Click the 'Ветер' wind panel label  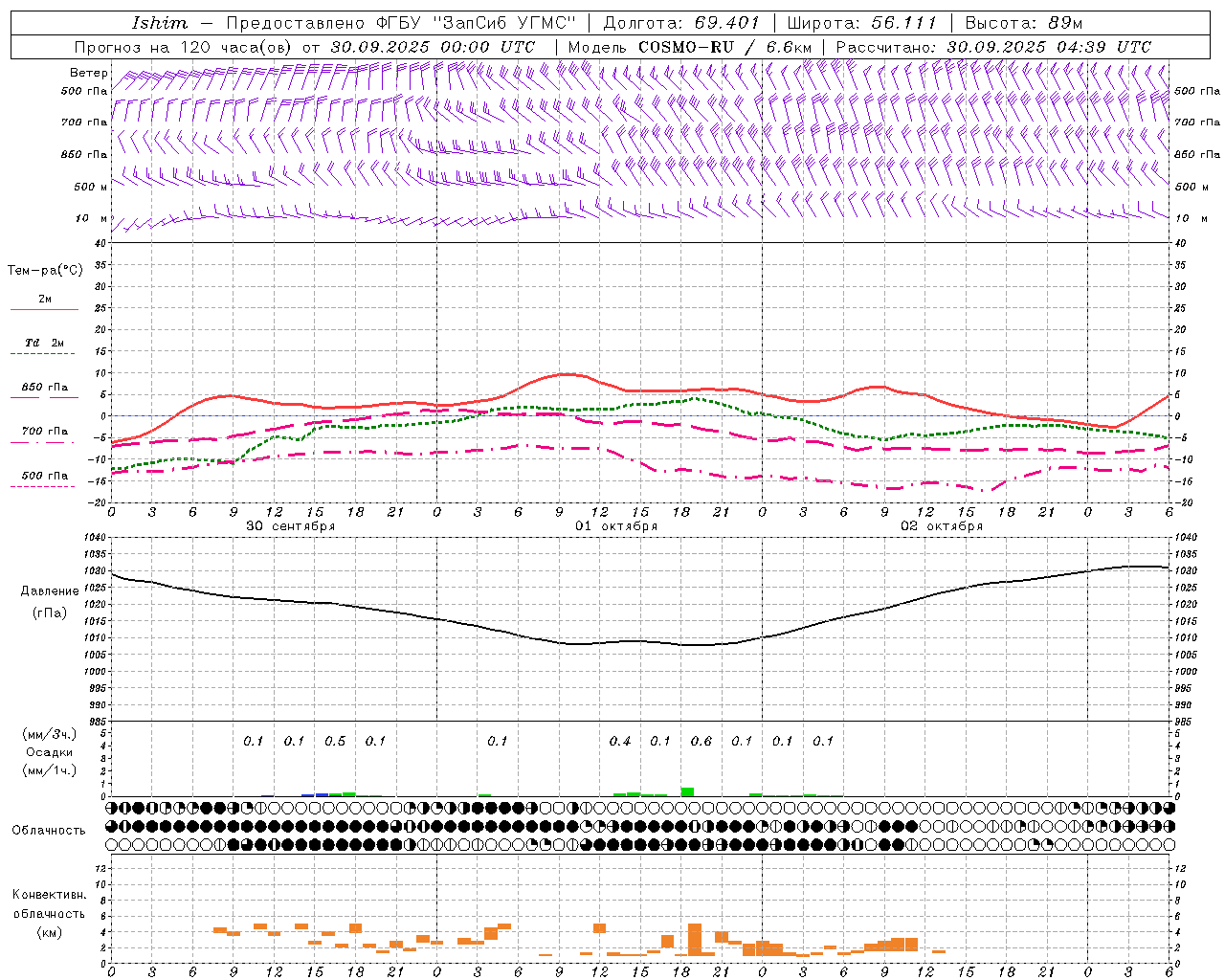click(x=88, y=73)
